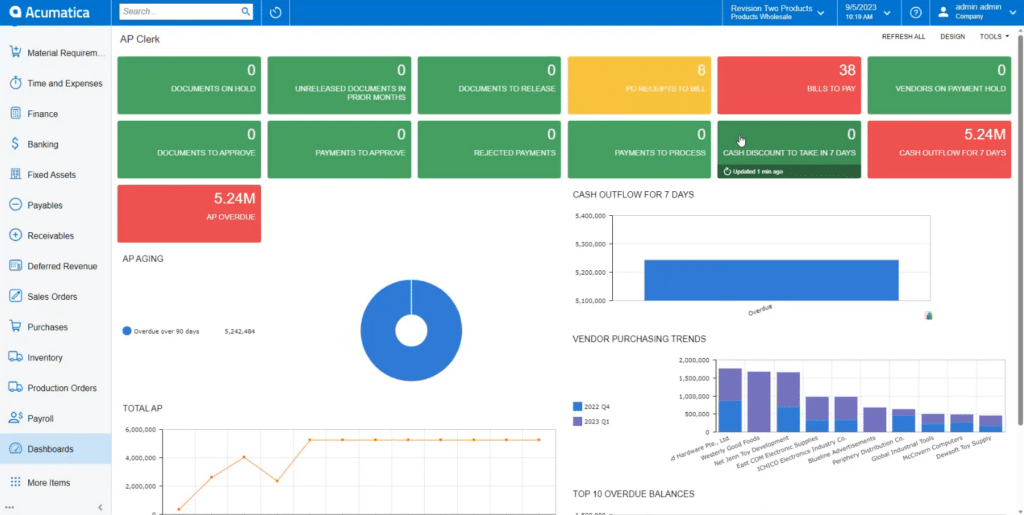Screen dimensions: 1024x515
Task: Click the Westerly Good Foods chart bar
Action: click(x=759, y=401)
